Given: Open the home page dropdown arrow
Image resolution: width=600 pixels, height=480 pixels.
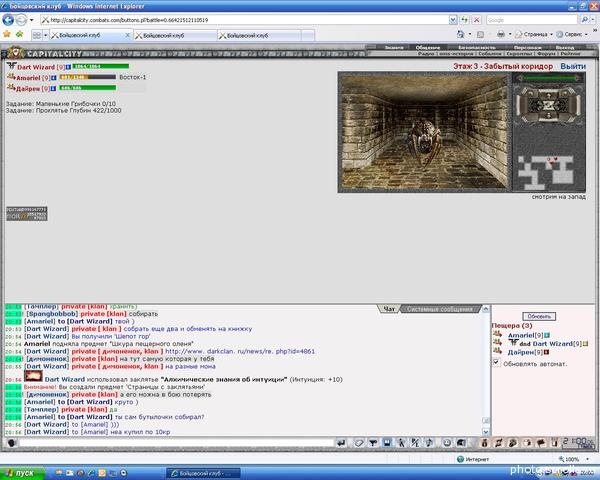Looking at the screenshot, I should (x=470, y=34).
